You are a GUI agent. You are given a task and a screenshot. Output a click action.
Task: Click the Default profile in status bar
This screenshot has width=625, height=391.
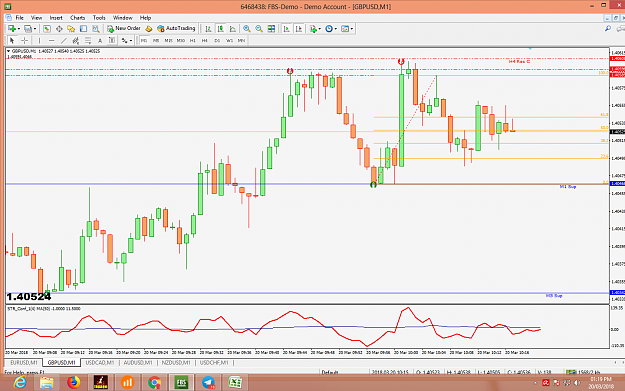pos(330,372)
